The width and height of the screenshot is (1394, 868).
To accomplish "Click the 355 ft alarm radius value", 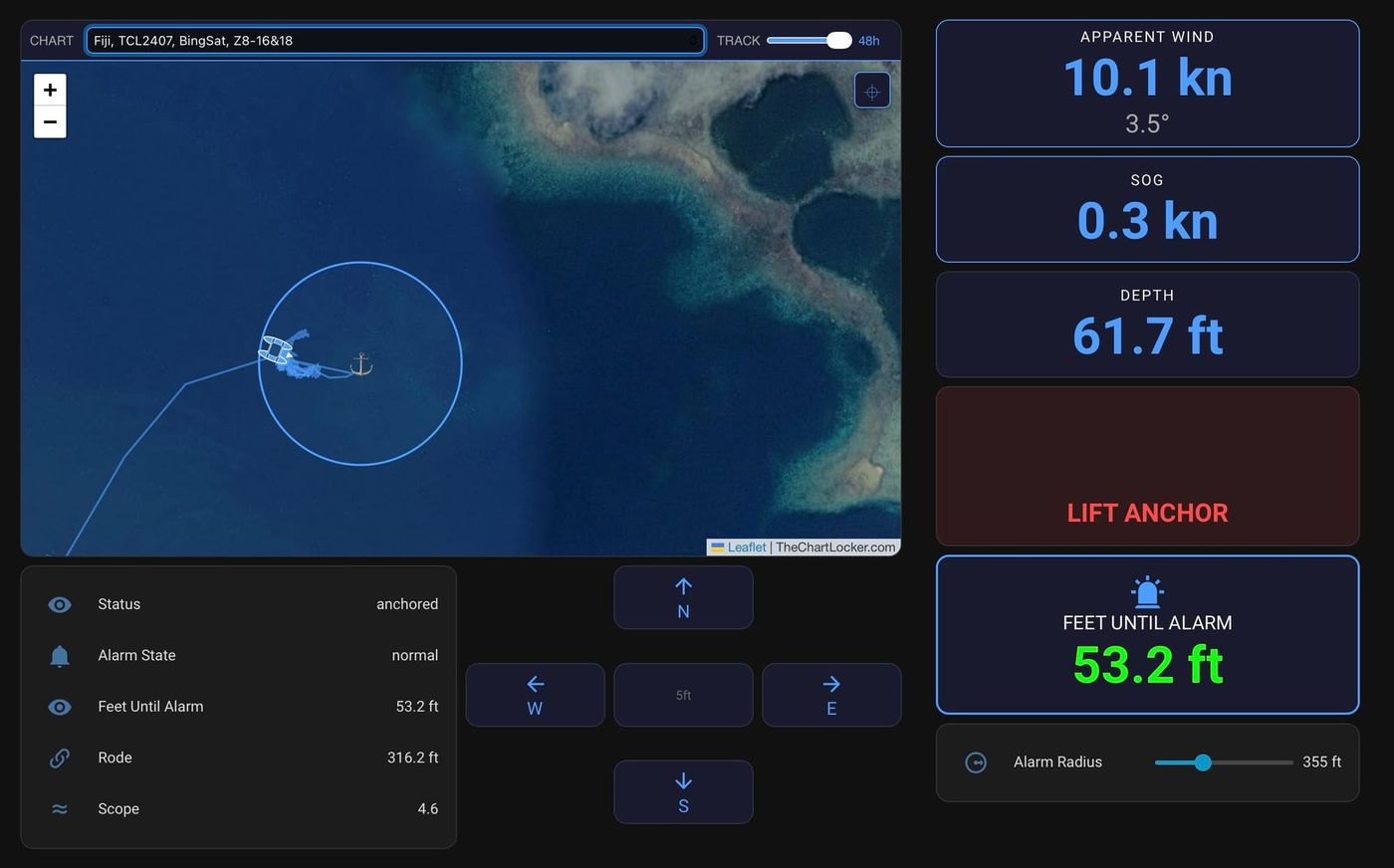I will click(x=1321, y=762).
